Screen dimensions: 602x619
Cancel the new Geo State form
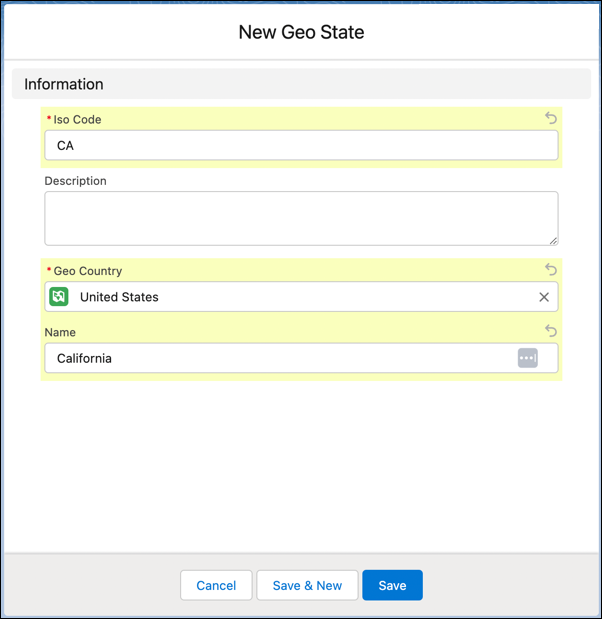pos(216,585)
